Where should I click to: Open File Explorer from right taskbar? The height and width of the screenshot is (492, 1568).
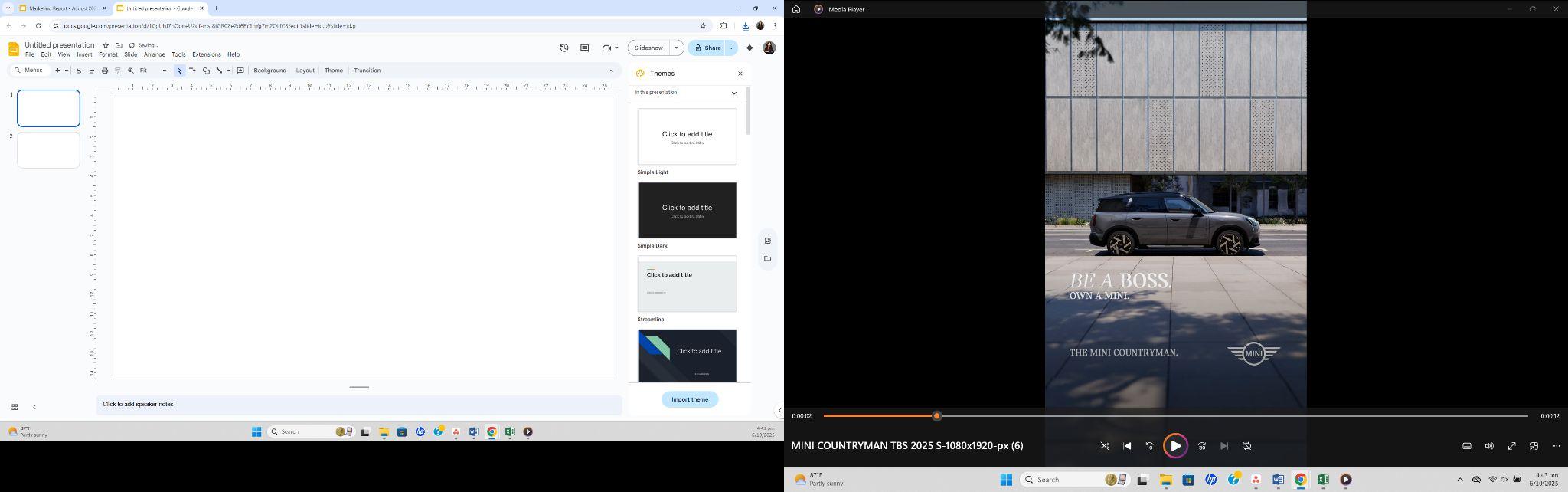[1165, 480]
